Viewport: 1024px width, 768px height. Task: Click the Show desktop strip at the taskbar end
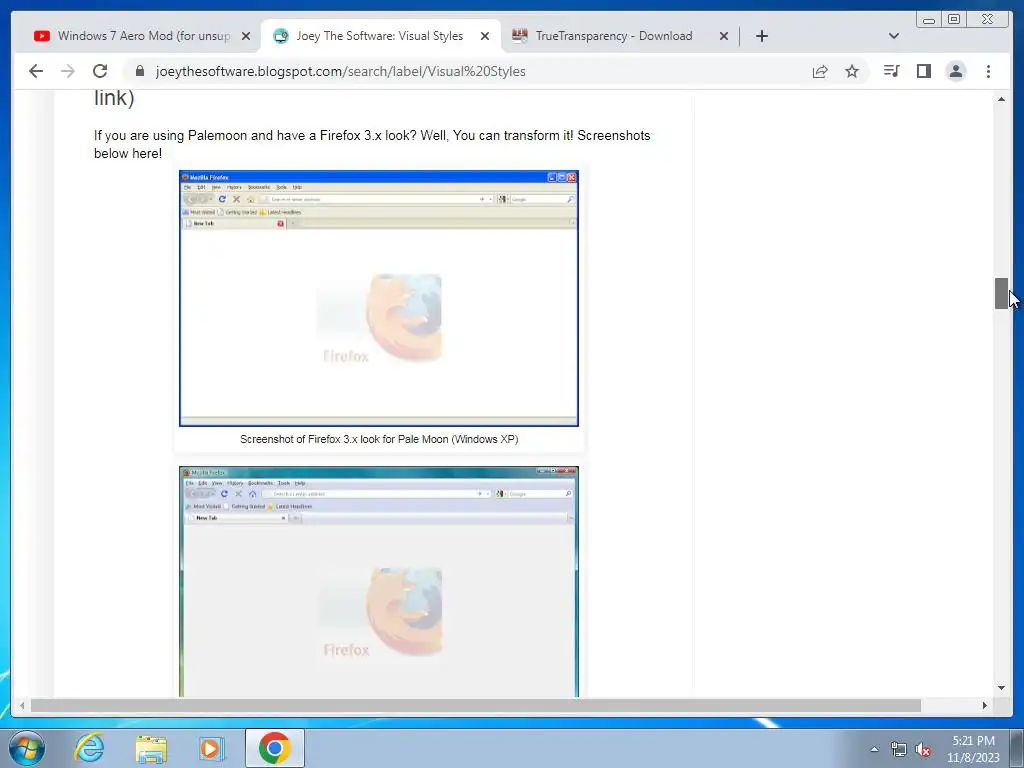point(1018,748)
